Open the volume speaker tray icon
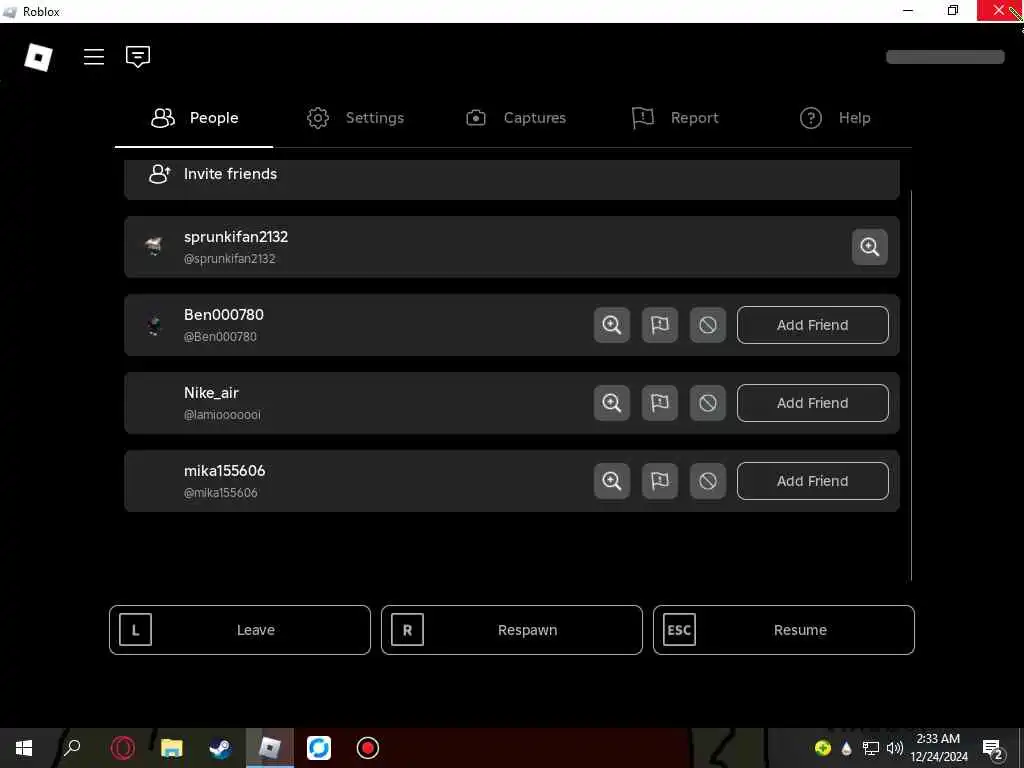The height and width of the screenshot is (768, 1024). (895, 748)
